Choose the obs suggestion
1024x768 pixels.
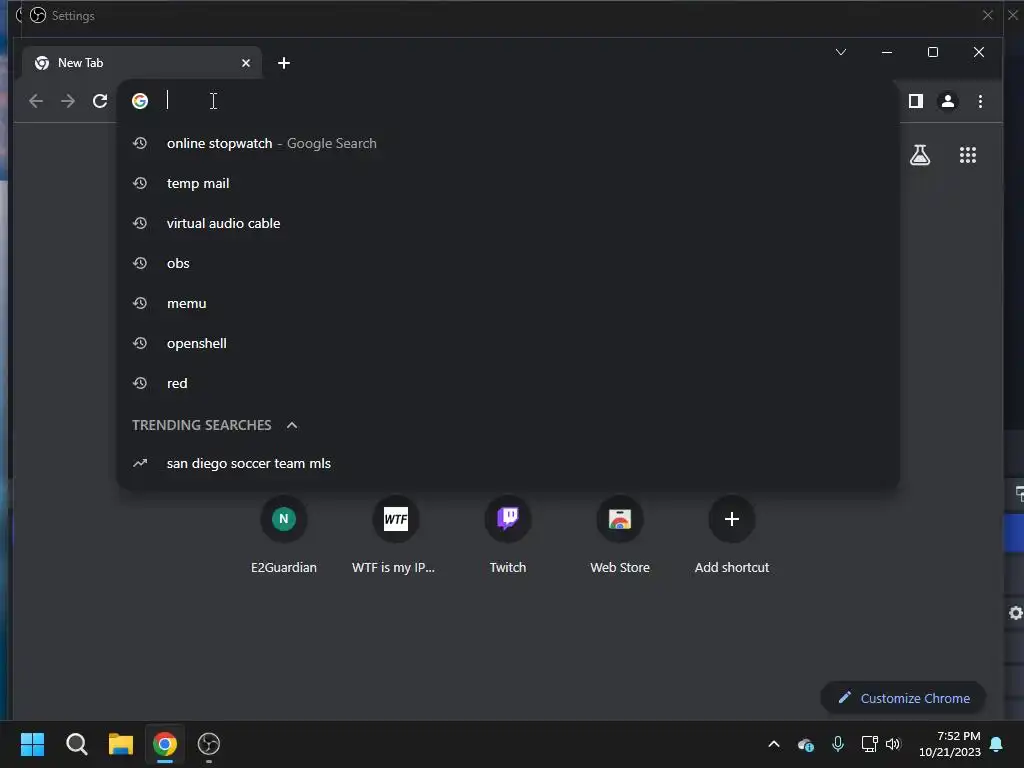(508, 263)
